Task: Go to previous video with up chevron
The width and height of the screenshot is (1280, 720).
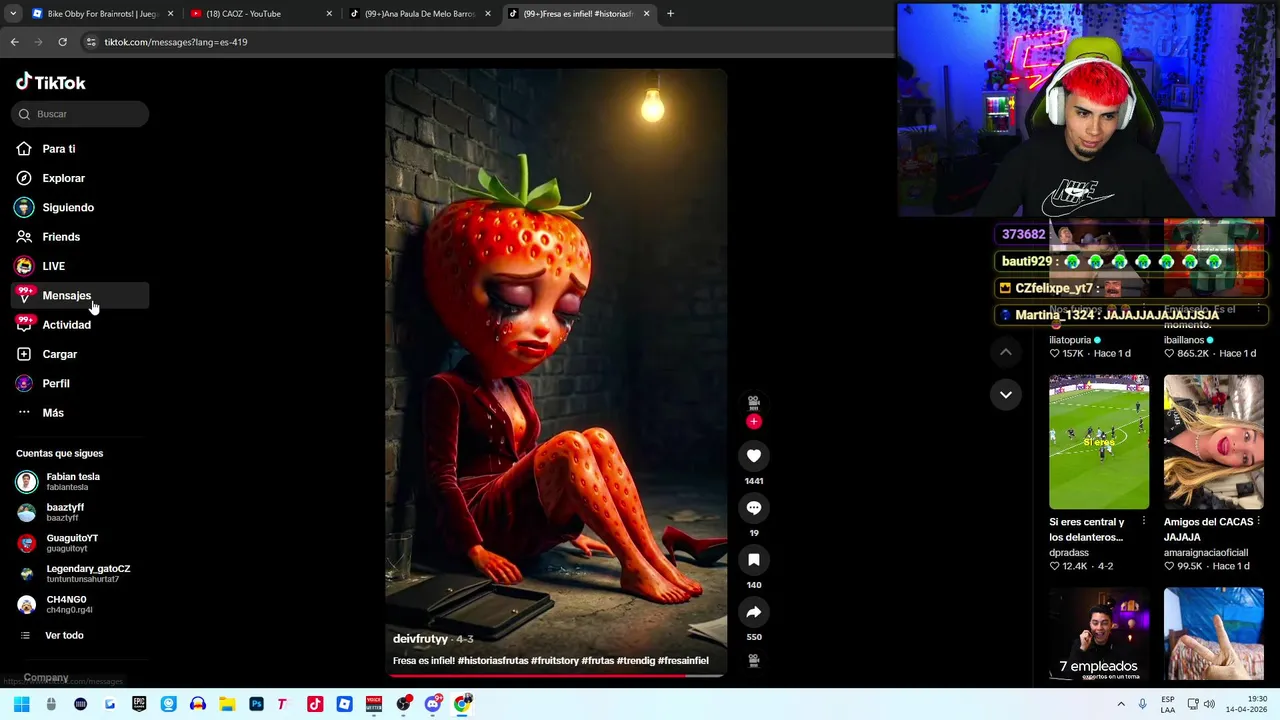Action: pyautogui.click(x=1006, y=352)
